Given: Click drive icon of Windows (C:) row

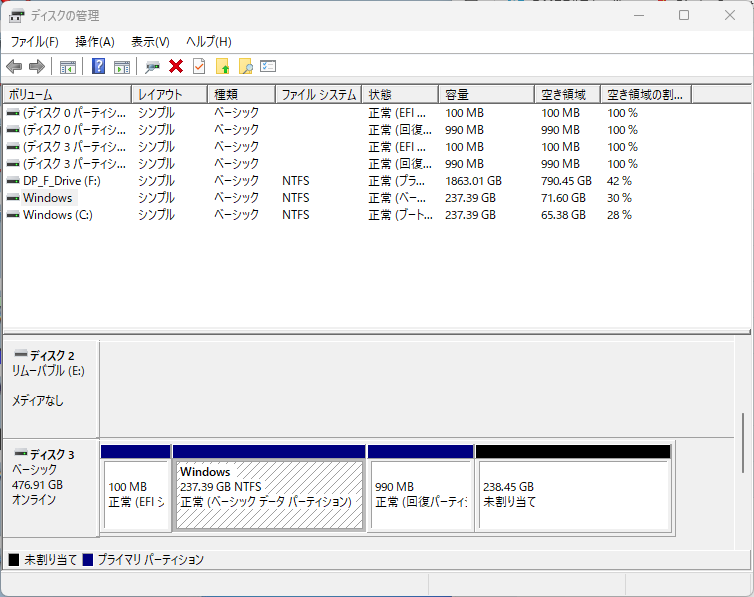Looking at the screenshot, I should (13, 215).
